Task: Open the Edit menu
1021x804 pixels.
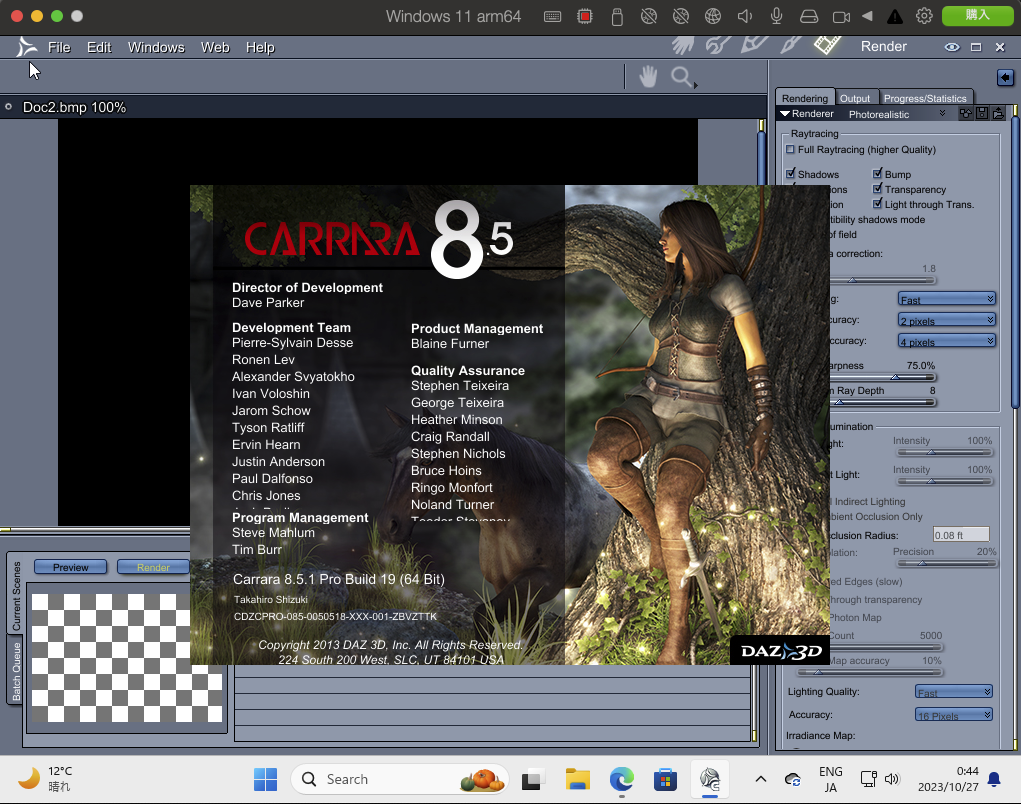Action: (x=99, y=48)
